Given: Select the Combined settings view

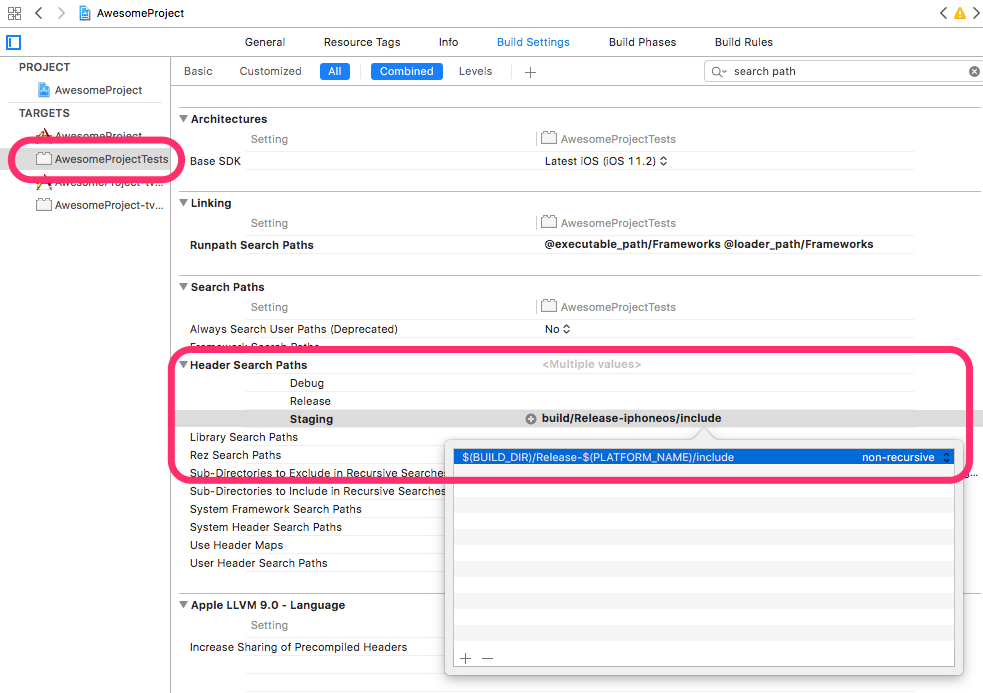Looking at the screenshot, I should (x=406, y=71).
